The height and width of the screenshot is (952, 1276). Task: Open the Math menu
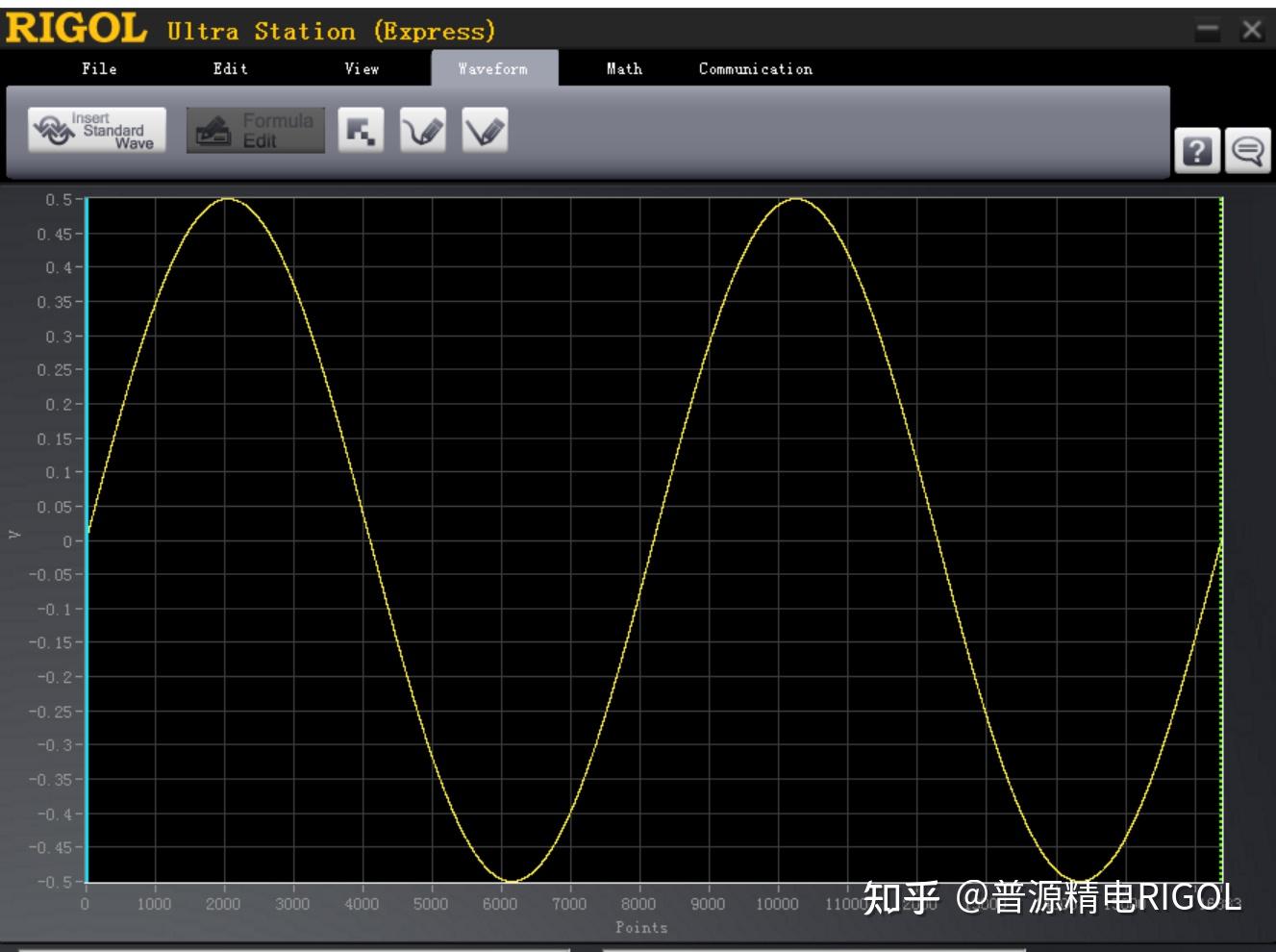pos(623,68)
